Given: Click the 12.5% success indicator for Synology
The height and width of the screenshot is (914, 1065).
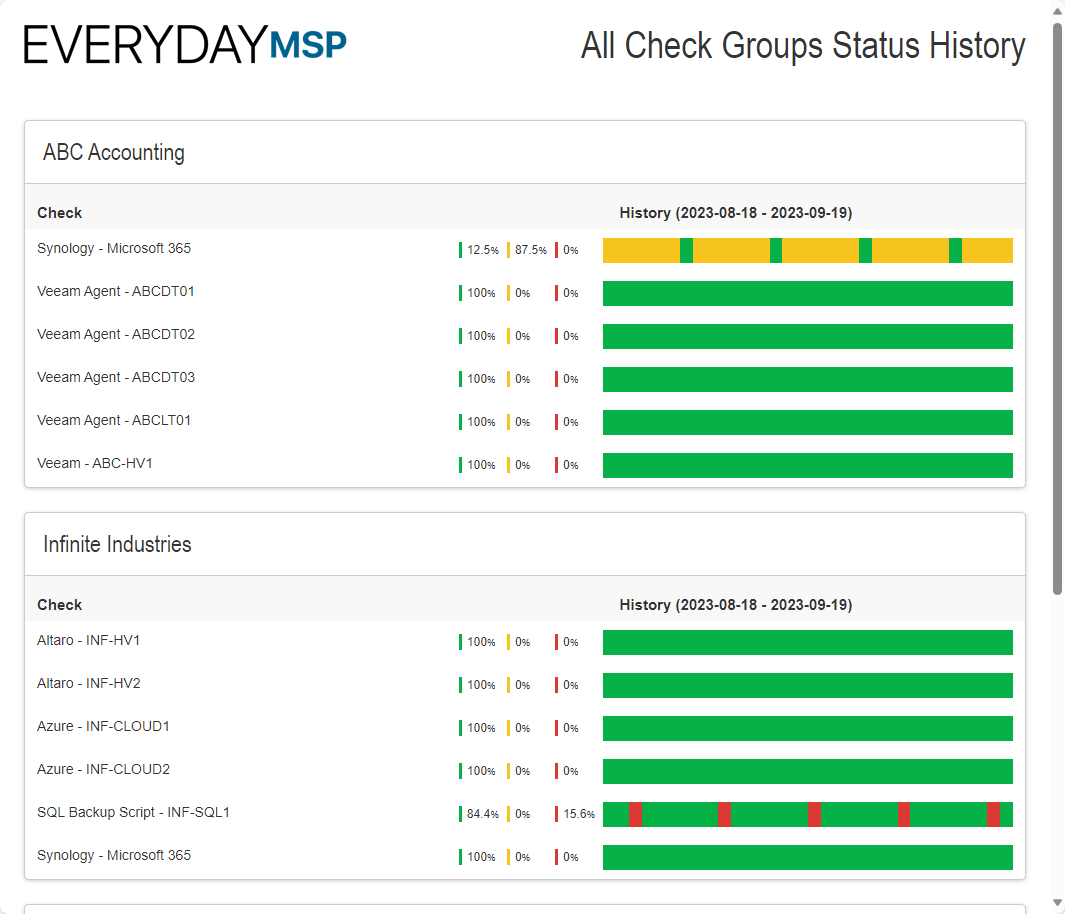Looking at the screenshot, I should 481,250.
